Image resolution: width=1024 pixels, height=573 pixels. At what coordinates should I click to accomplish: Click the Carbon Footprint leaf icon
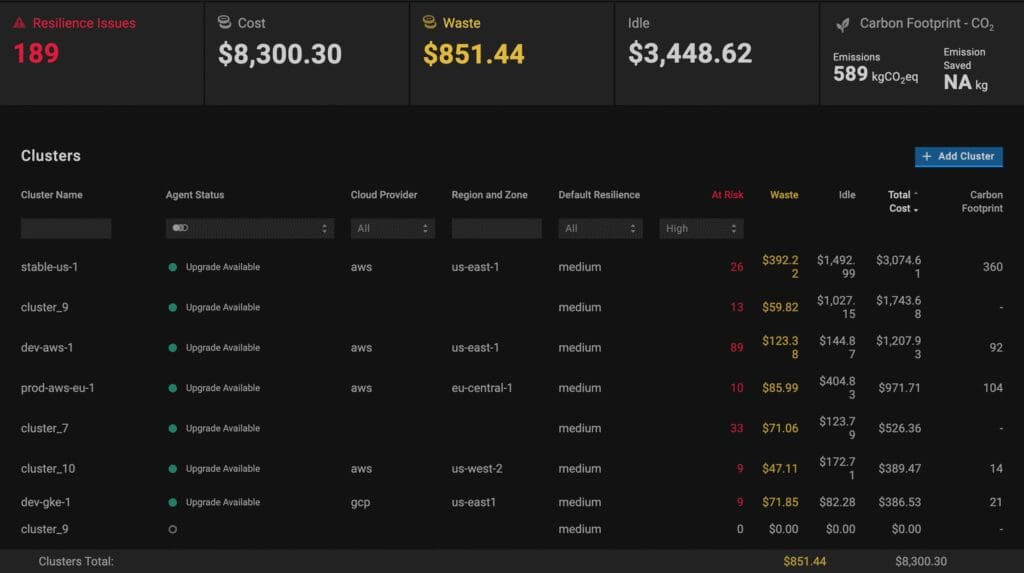click(843, 23)
